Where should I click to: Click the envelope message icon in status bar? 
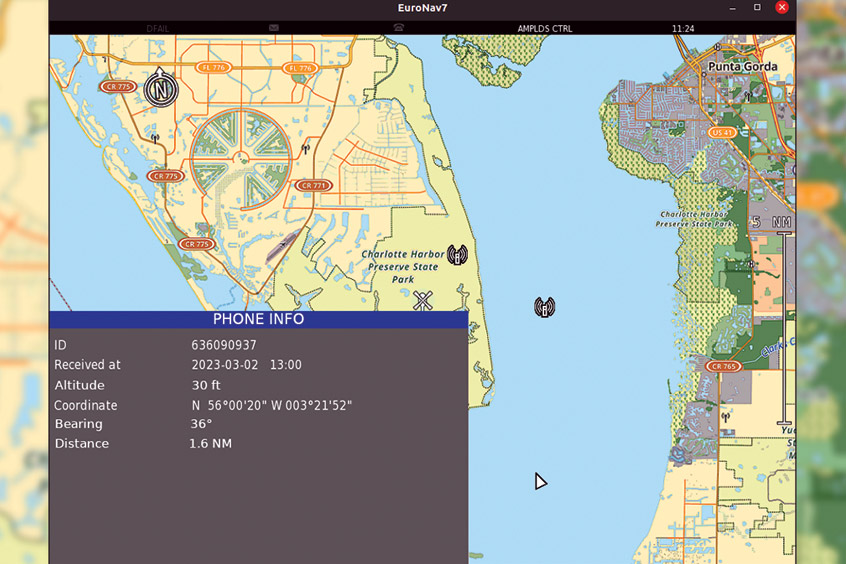point(273,29)
